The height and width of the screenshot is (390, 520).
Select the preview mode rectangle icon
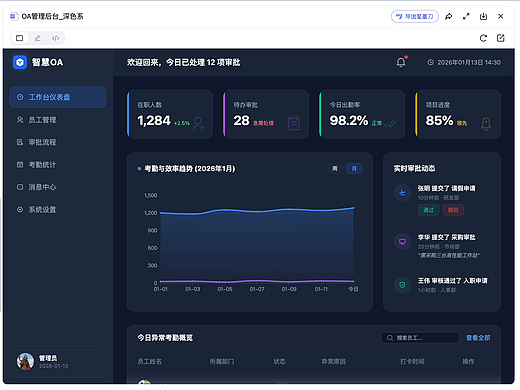click(20, 38)
